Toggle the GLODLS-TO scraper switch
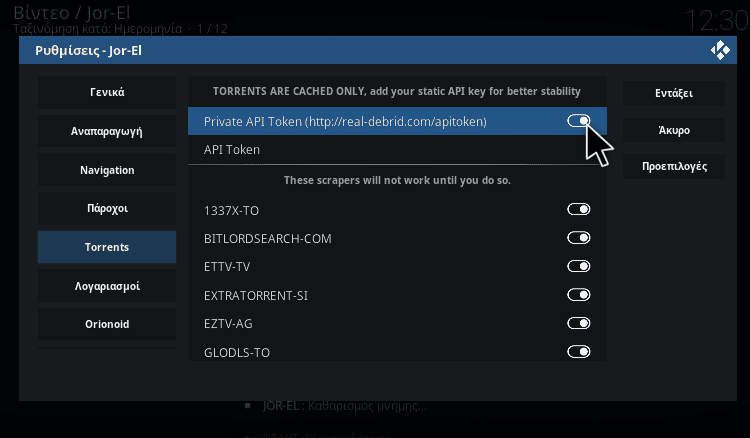Viewport: 750px width, 438px height. click(x=578, y=352)
